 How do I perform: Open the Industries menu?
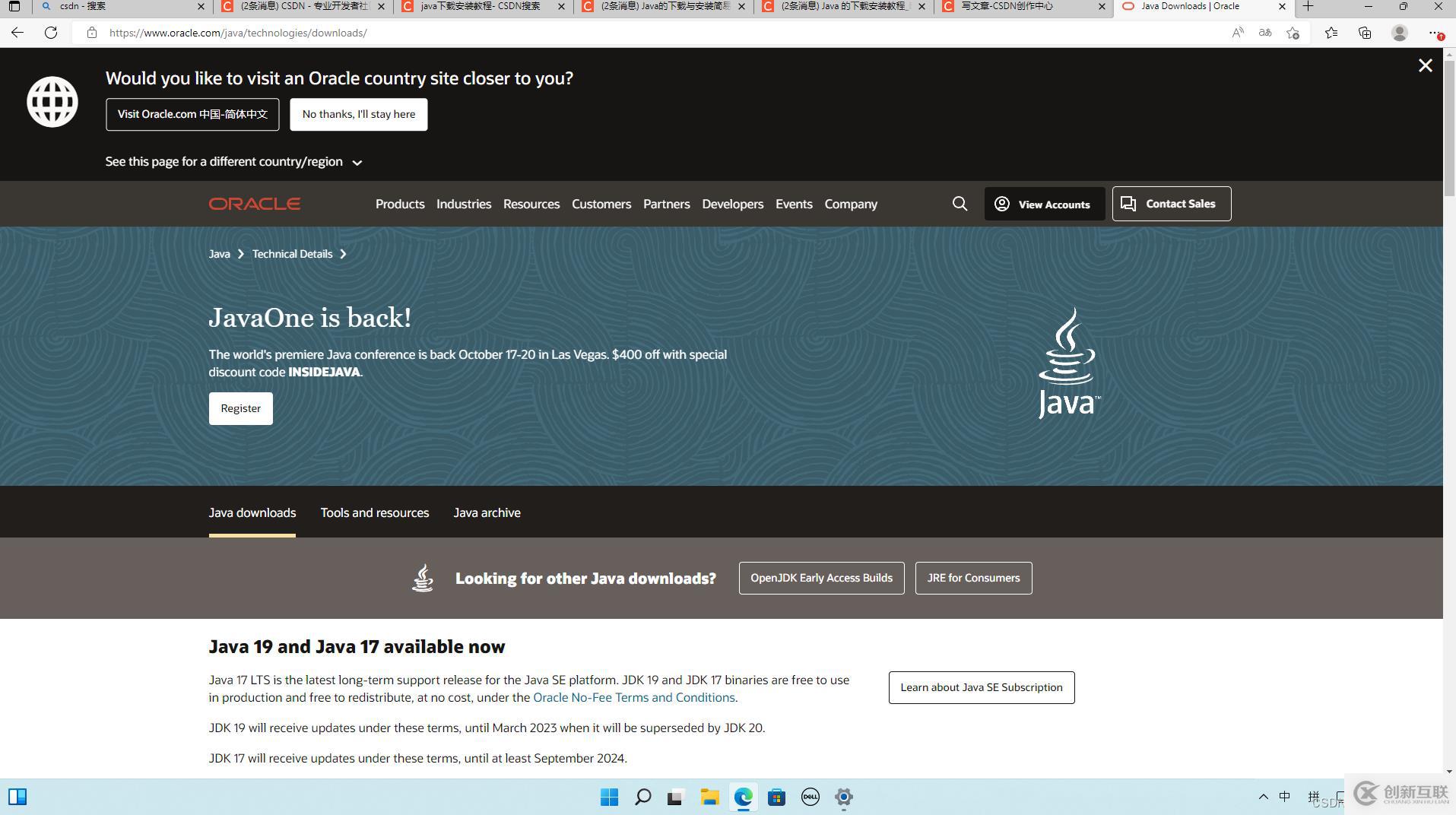464,204
